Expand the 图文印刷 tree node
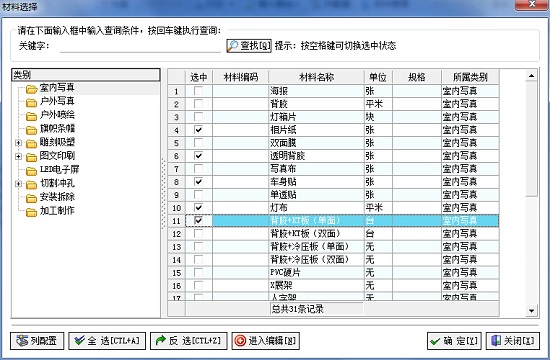The image size is (550, 360). click(x=18, y=156)
